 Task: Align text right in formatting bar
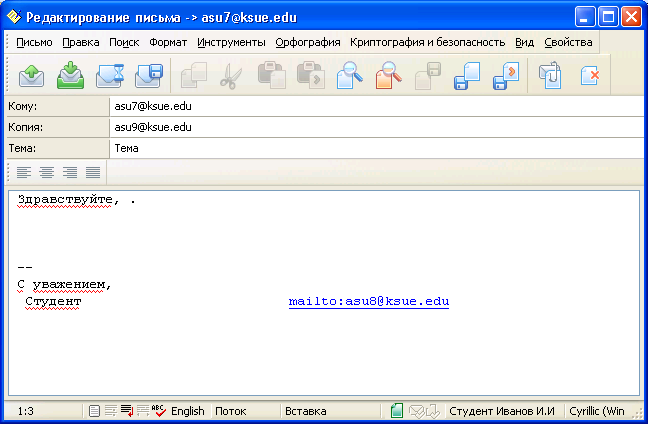click(x=70, y=172)
